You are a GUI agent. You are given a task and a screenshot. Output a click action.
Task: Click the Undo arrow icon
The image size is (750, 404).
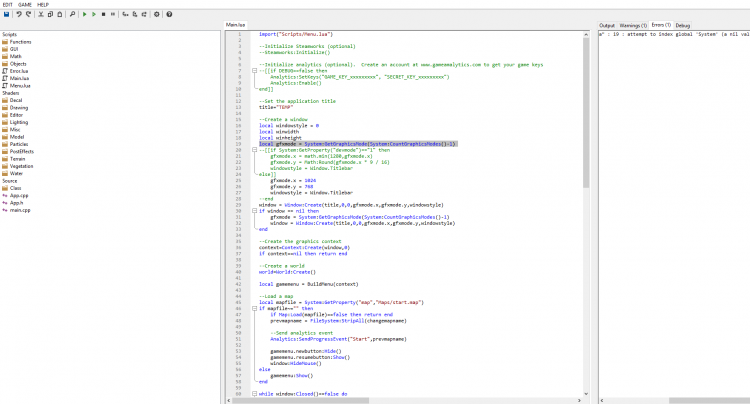[19, 15]
